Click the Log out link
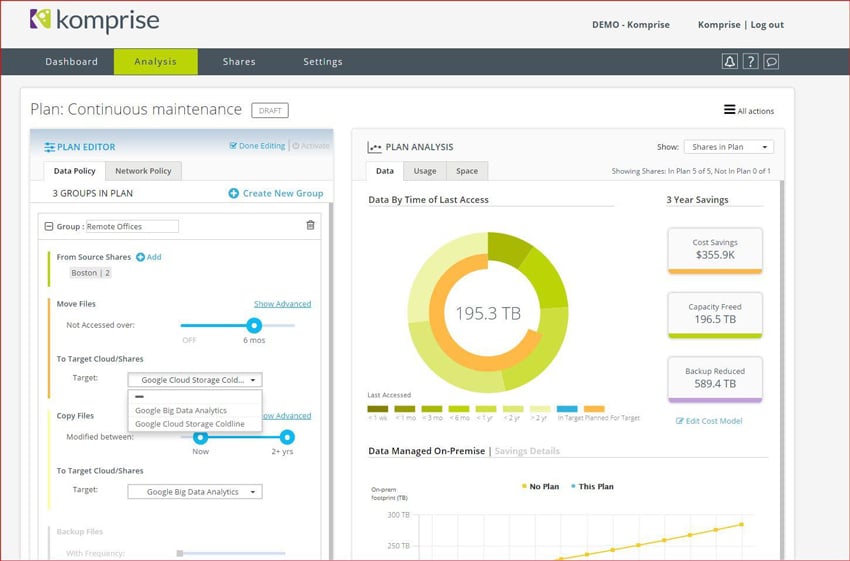This screenshot has width=850, height=561. click(767, 25)
